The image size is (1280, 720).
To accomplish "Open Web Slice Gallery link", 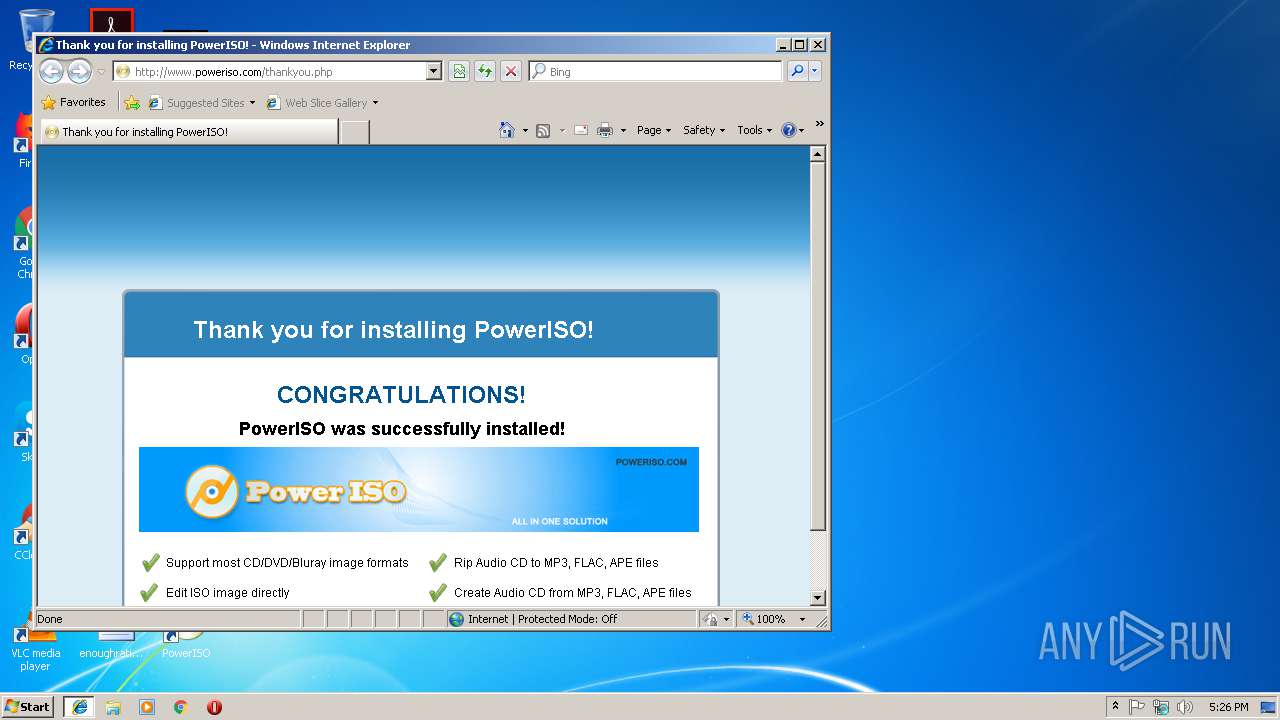I will 322,102.
